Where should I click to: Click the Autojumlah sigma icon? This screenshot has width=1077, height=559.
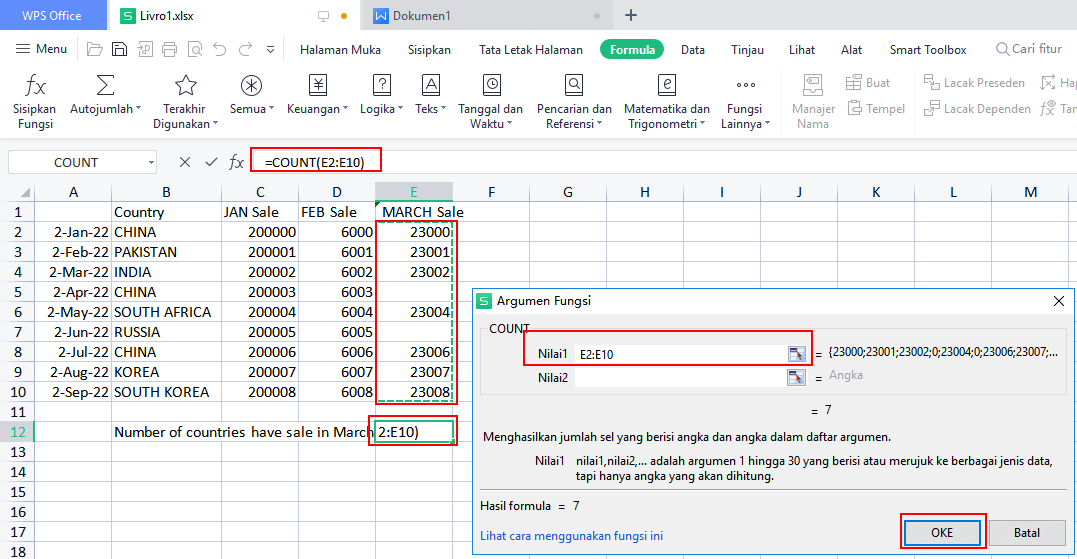click(105, 87)
